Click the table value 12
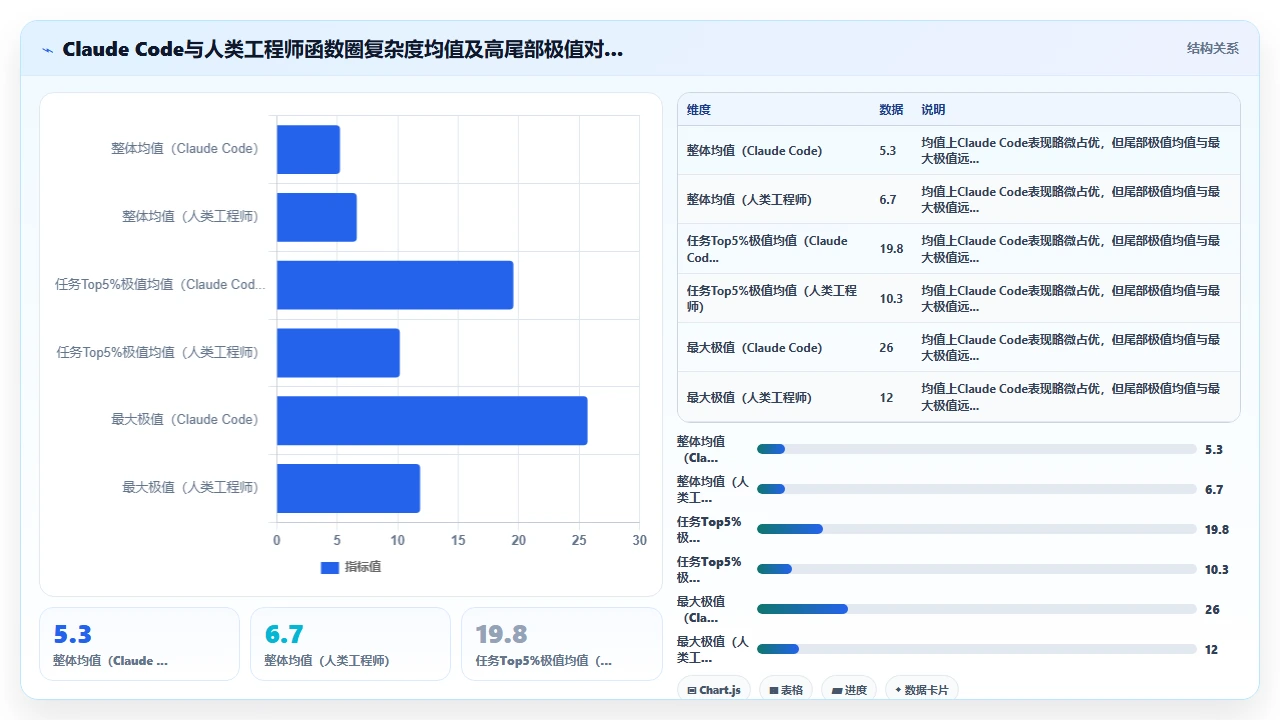 887,397
